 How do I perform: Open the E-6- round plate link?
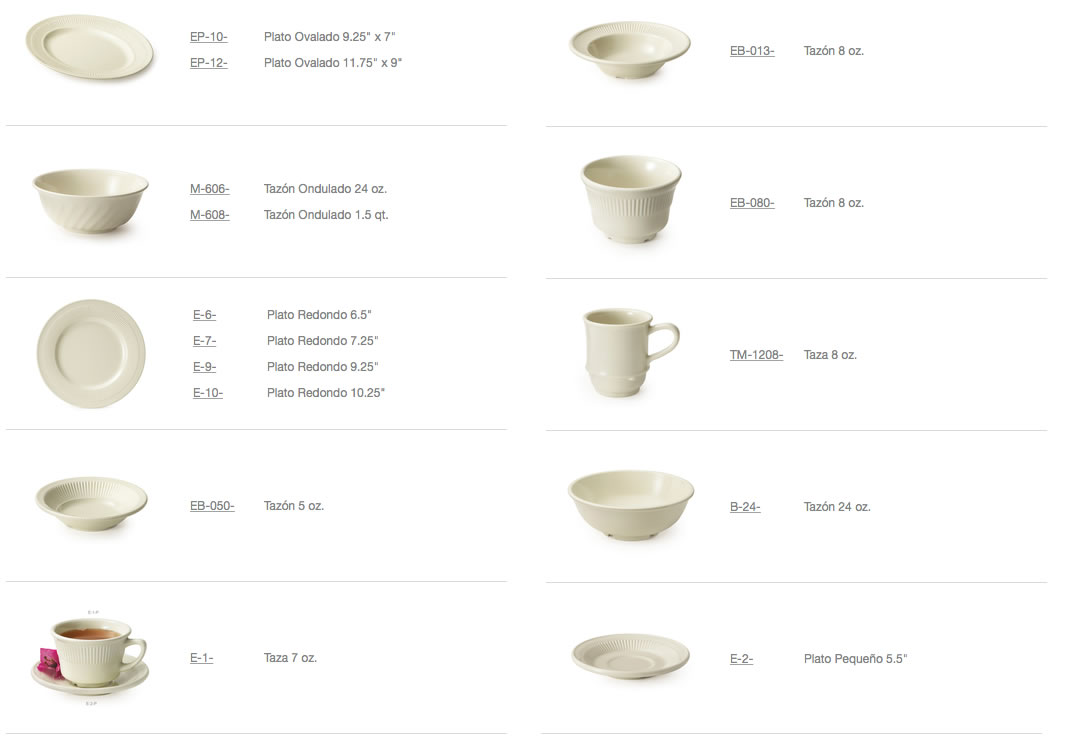[204, 315]
